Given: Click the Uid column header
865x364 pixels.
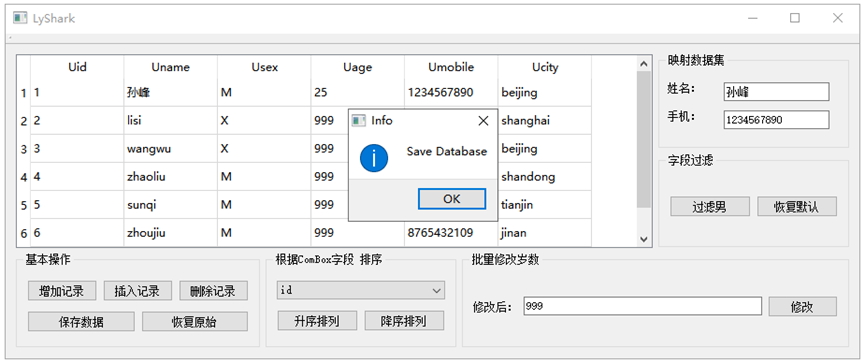Looking at the screenshot, I should pyautogui.click(x=77, y=67).
